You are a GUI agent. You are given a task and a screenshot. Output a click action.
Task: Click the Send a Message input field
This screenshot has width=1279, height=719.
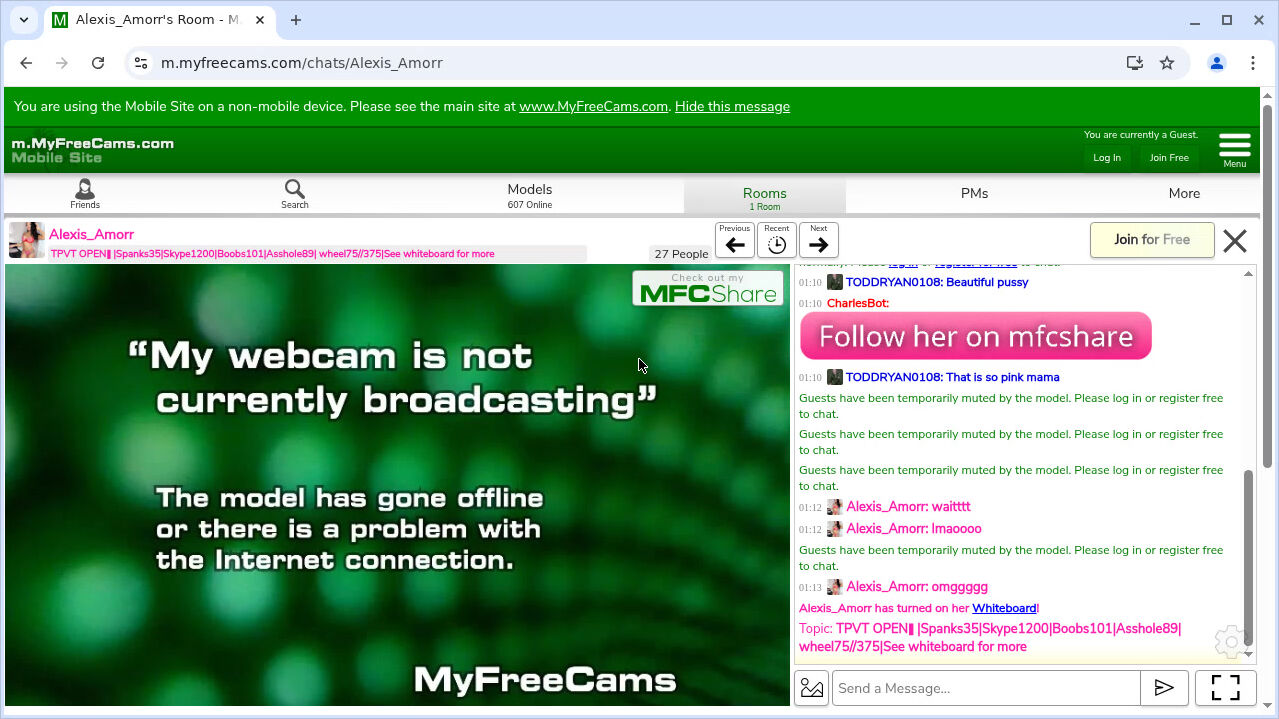[x=986, y=688]
